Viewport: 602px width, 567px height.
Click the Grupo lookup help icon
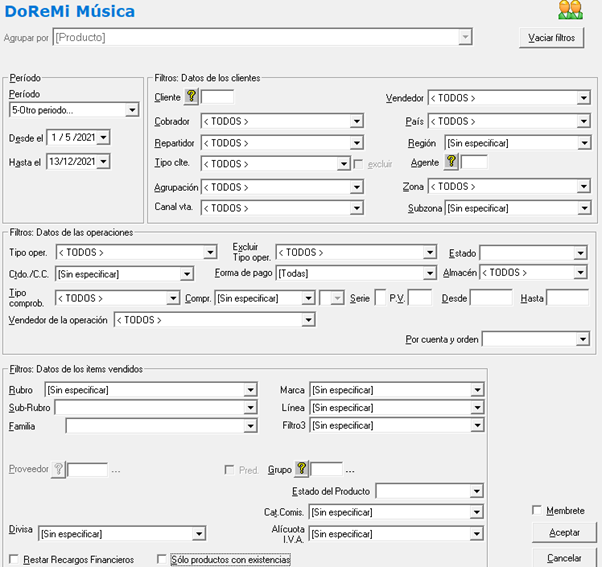(302, 469)
